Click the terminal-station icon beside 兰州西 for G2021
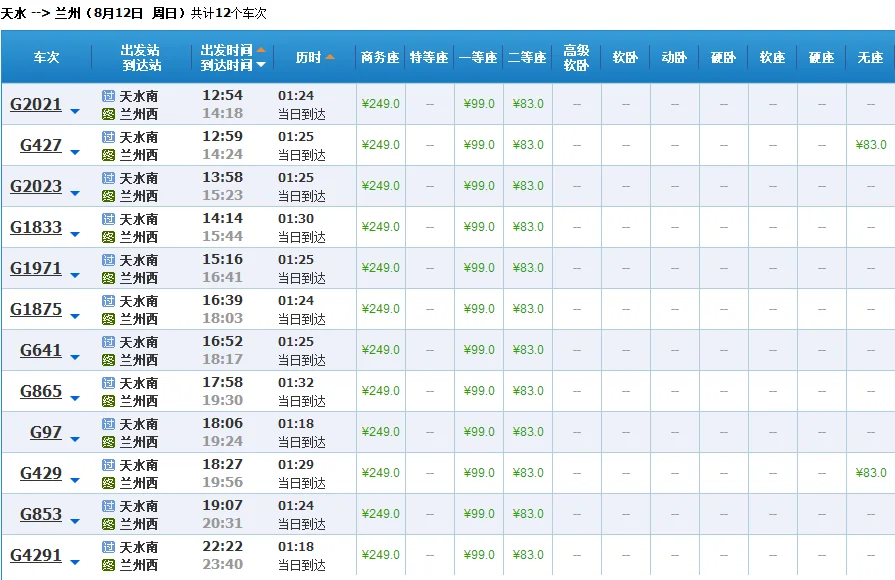Image resolution: width=895 pixels, height=580 pixels. click(x=106, y=112)
